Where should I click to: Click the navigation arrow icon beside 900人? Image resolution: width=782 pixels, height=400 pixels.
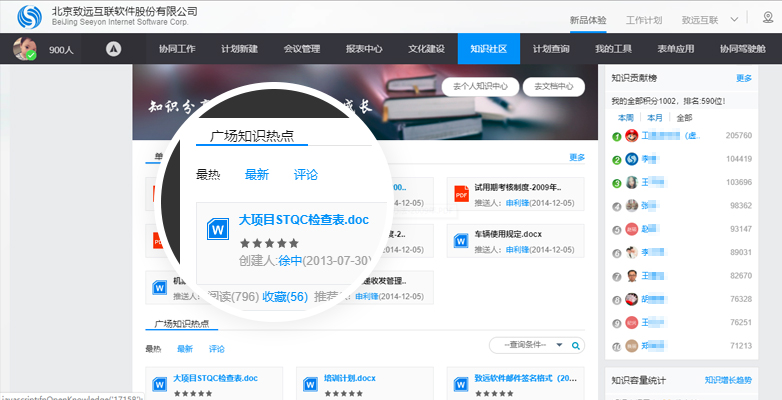pos(113,49)
